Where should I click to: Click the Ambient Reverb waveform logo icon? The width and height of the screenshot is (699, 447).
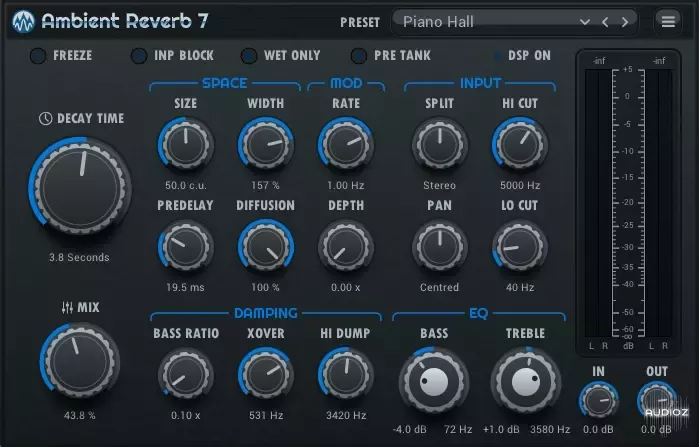(x=24, y=21)
